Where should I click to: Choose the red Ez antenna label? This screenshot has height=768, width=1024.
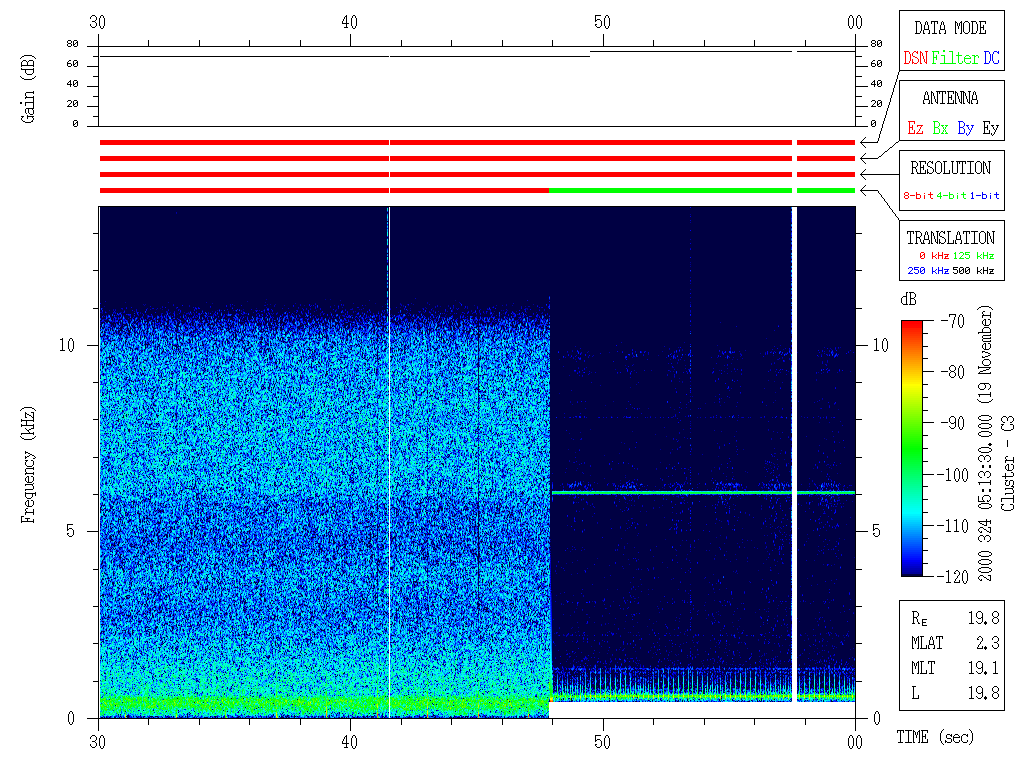[x=915, y=129]
